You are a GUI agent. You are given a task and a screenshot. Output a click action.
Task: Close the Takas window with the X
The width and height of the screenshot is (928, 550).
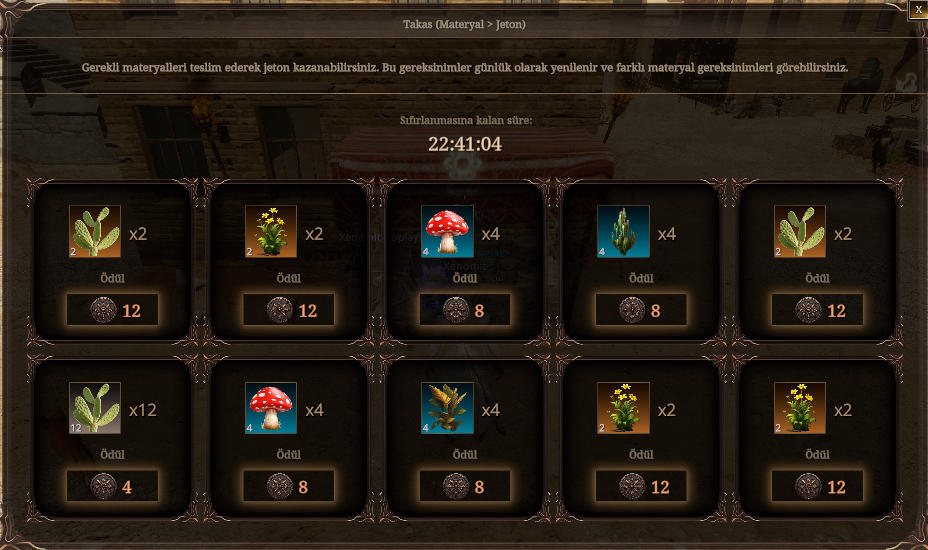[x=918, y=9]
